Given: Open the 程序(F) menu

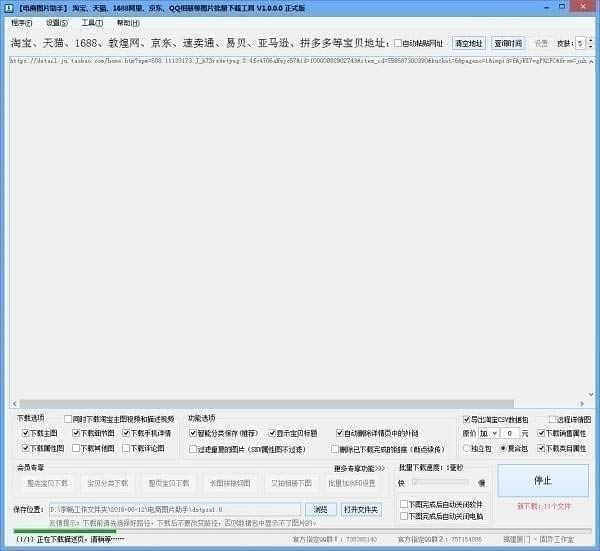Looking at the screenshot, I should tap(21, 23).
